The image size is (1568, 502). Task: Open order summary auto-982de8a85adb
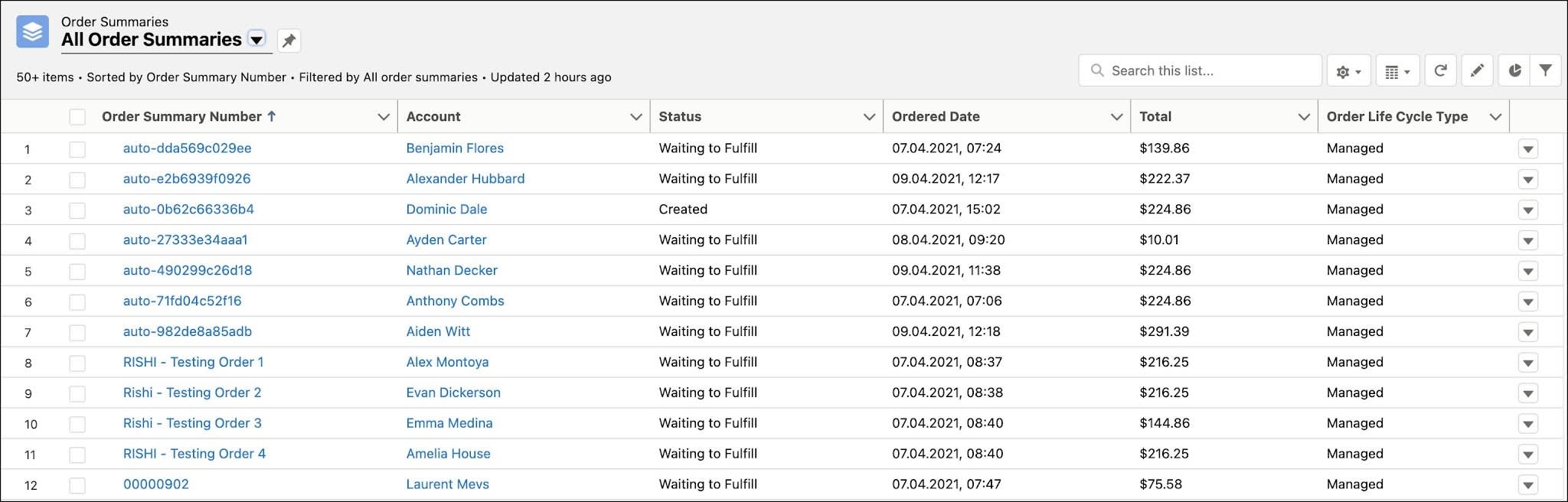(188, 331)
